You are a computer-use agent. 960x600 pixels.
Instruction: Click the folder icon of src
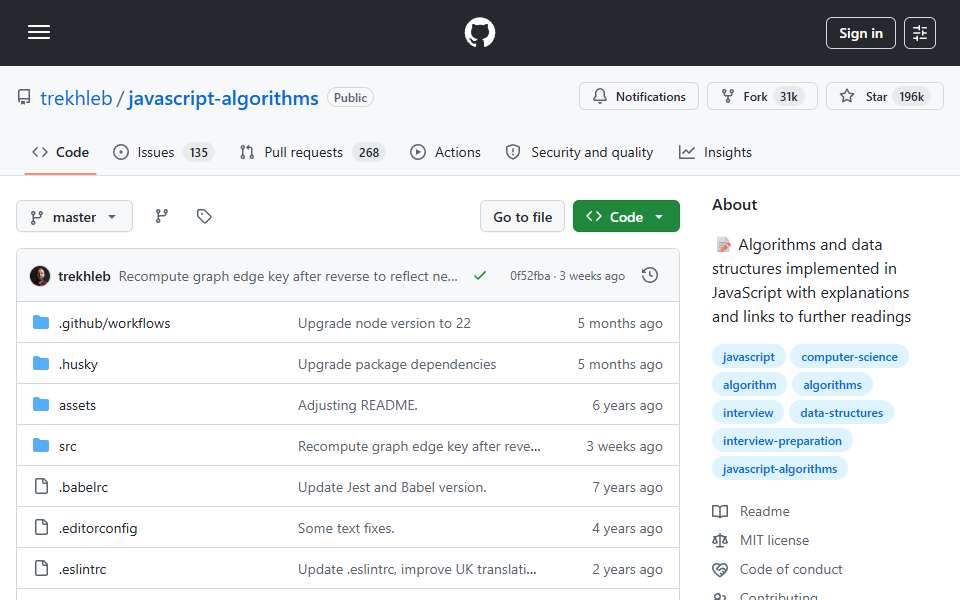41,445
